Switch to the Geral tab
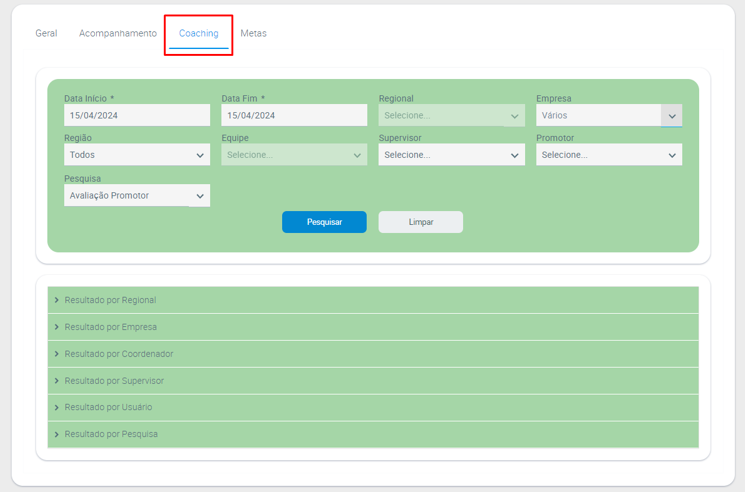745x492 pixels. [46, 33]
